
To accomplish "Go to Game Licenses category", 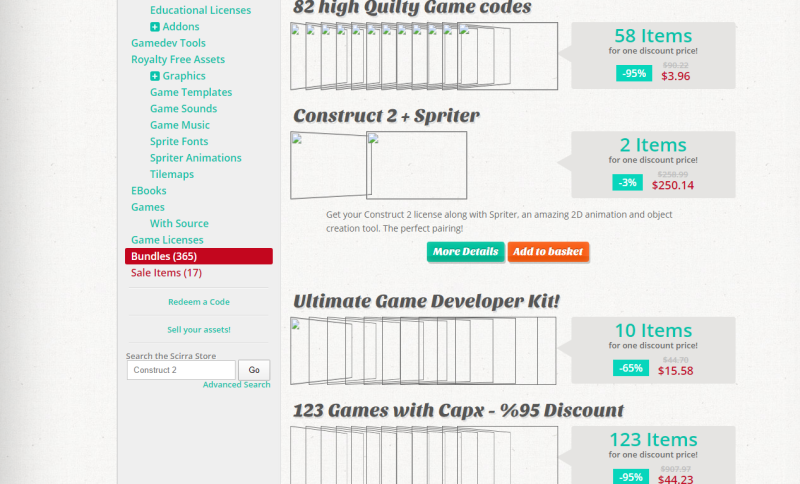I will click(x=167, y=240).
